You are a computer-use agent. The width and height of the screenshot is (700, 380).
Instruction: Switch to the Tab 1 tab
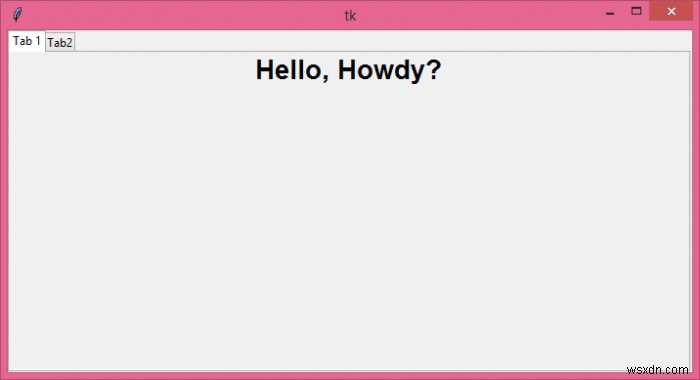(26, 41)
